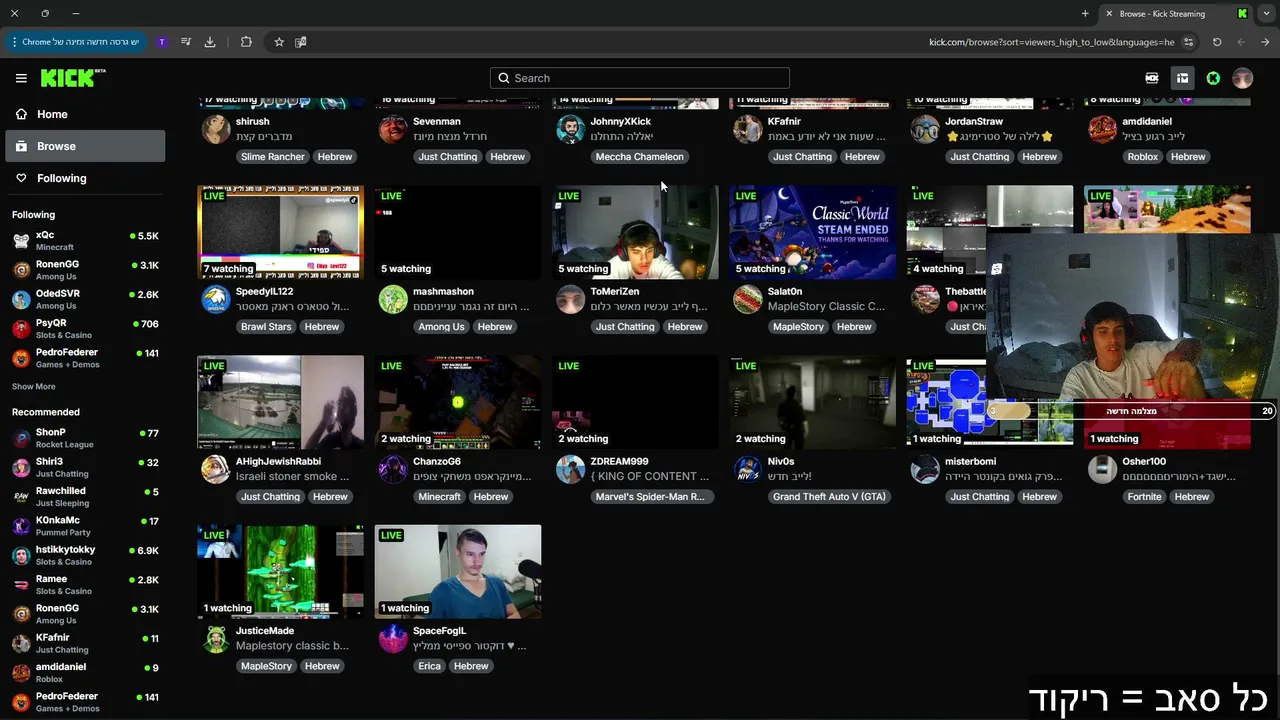Image resolution: width=1280 pixels, height=720 pixels.
Task: Open the SalatOn Classic World stream thumbnail
Action: click(x=813, y=233)
